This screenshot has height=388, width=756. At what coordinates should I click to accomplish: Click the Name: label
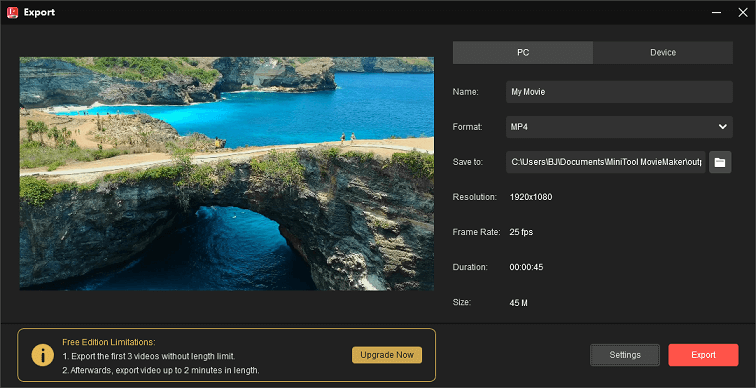[x=465, y=92]
